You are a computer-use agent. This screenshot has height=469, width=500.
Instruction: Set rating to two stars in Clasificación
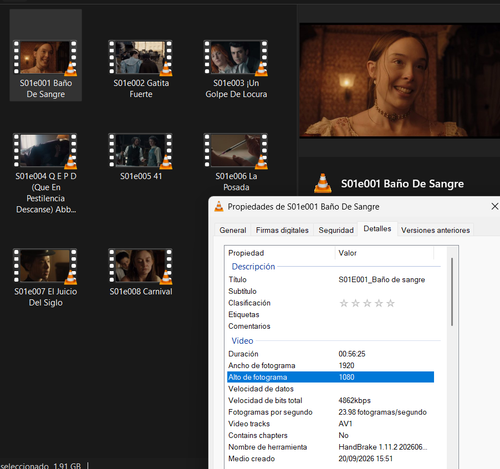coord(355,303)
